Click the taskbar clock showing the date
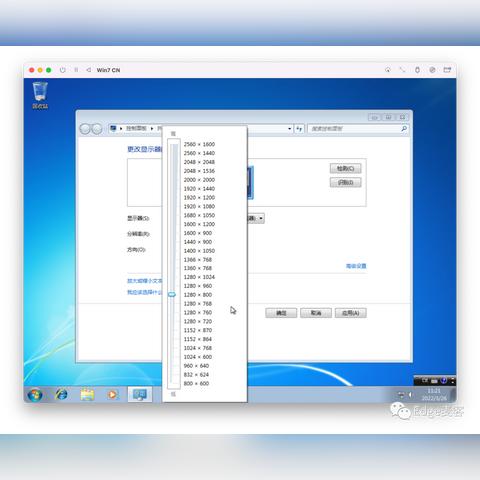 click(434, 395)
